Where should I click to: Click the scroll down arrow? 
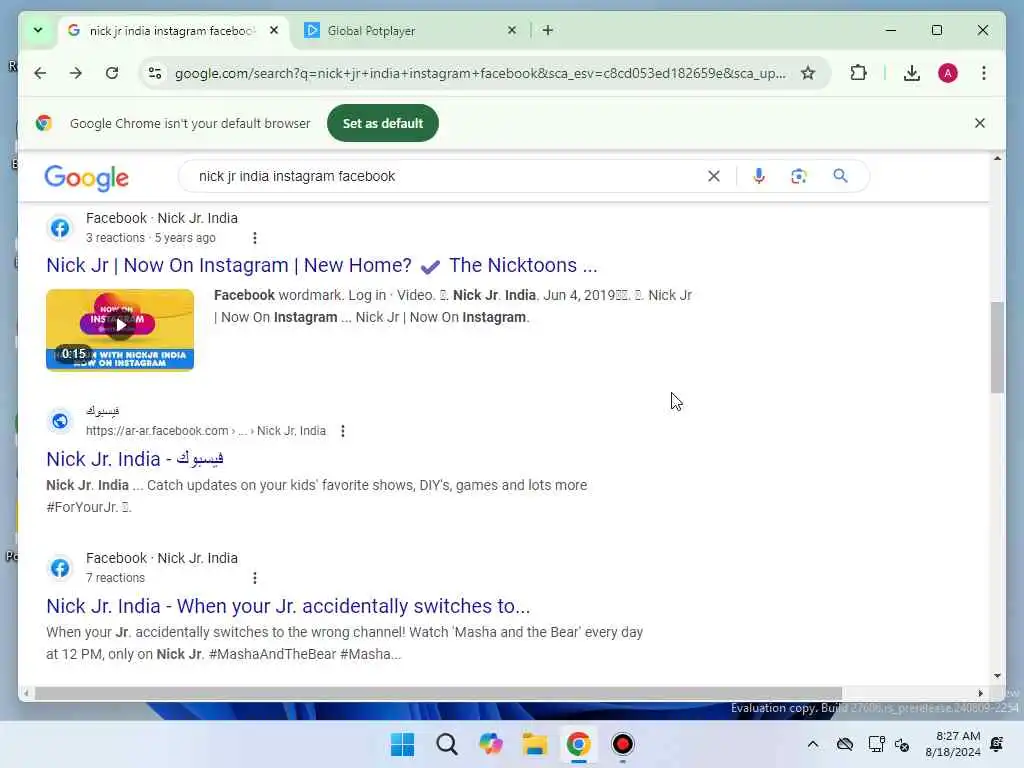pos(997,676)
